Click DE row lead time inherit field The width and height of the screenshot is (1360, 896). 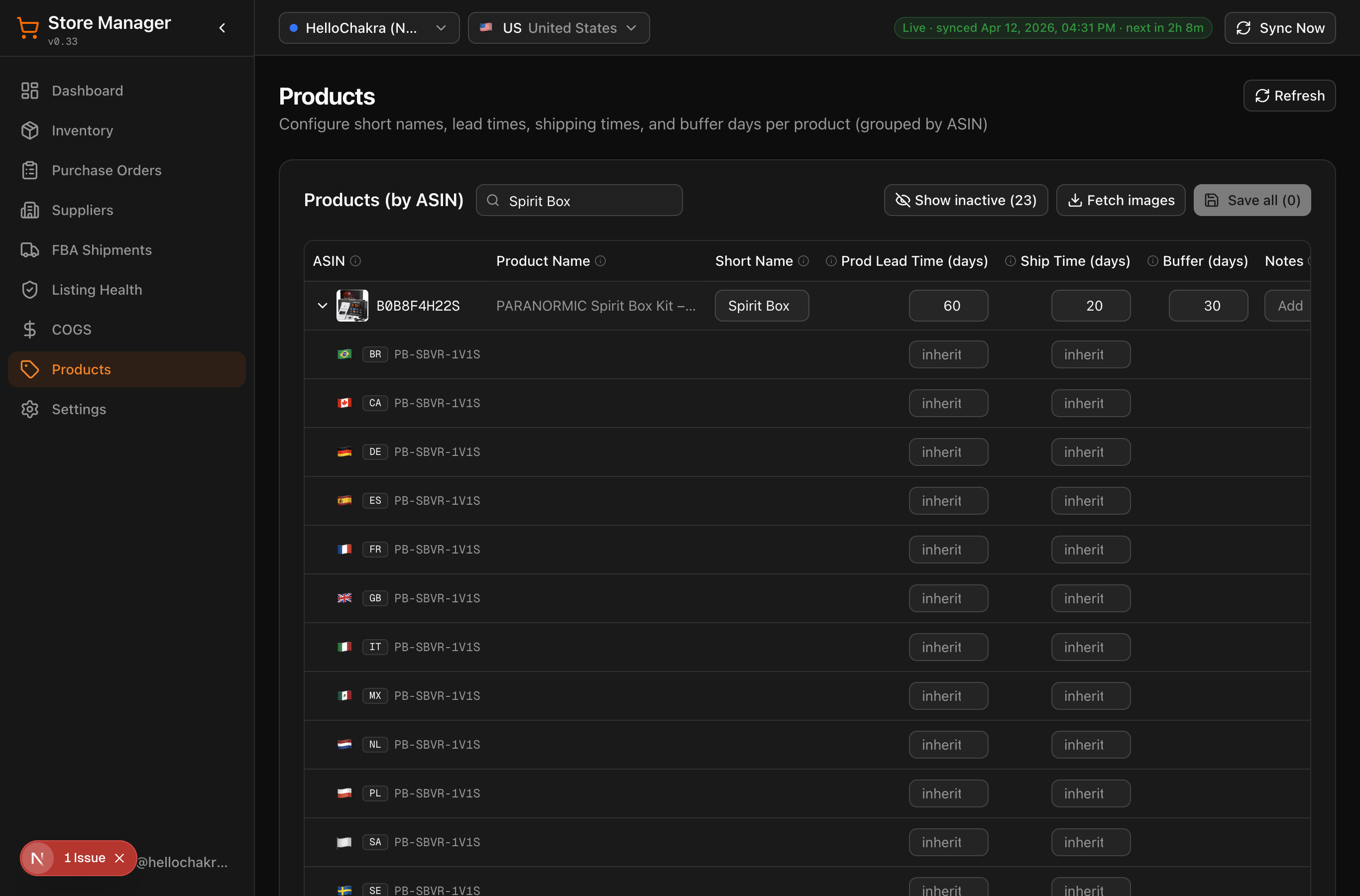click(x=949, y=452)
